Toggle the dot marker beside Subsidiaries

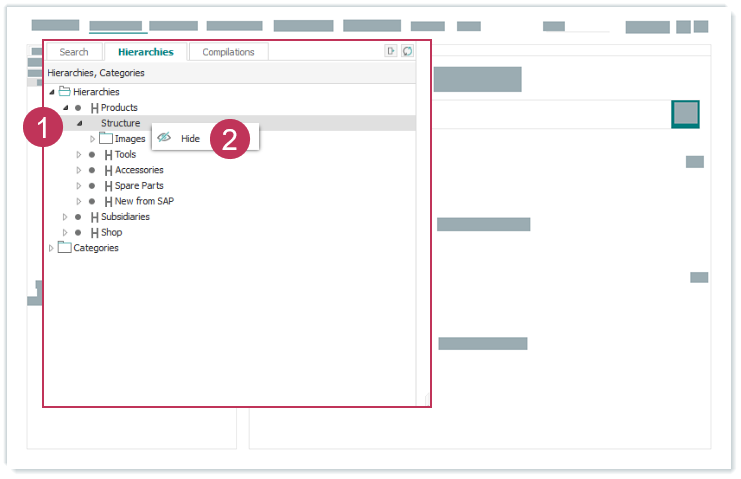click(78, 217)
